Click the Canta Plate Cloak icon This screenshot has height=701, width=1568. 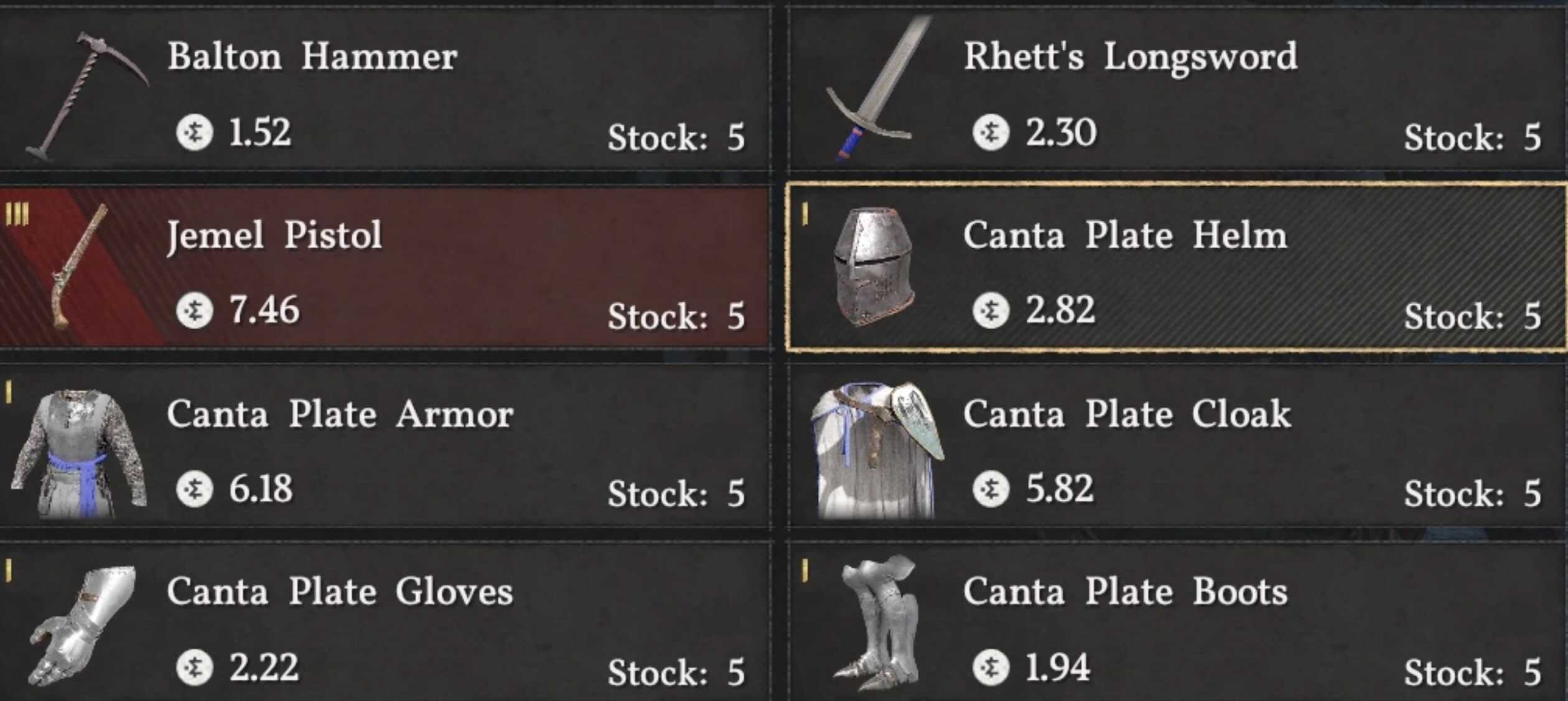876,450
